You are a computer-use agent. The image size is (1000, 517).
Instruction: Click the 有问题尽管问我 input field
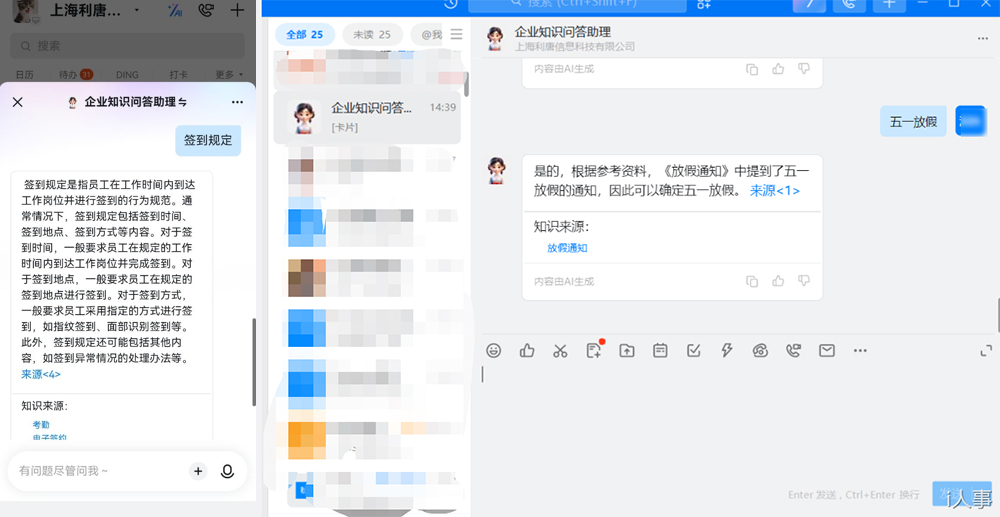(95, 471)
